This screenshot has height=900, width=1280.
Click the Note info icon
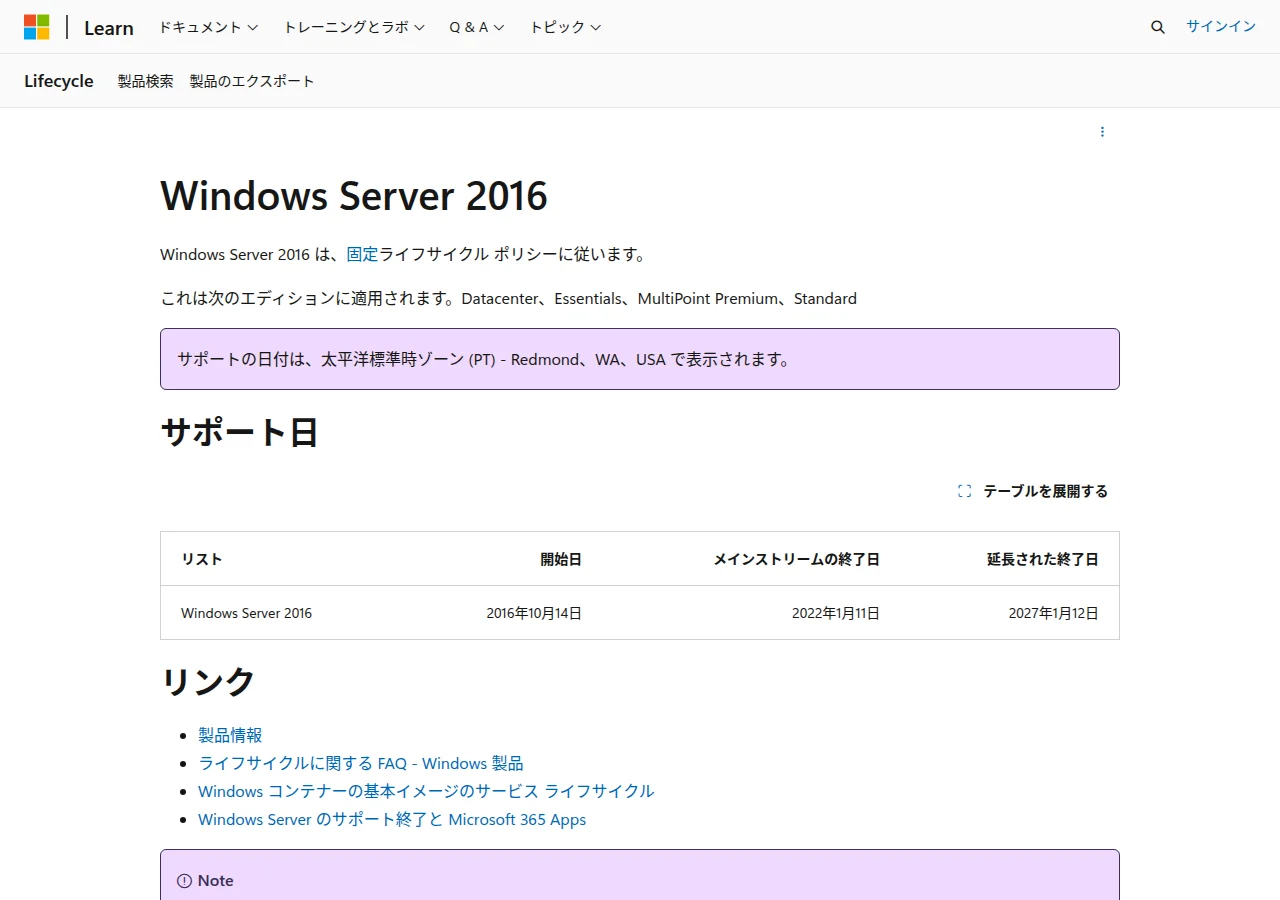(x=184, y=881)
